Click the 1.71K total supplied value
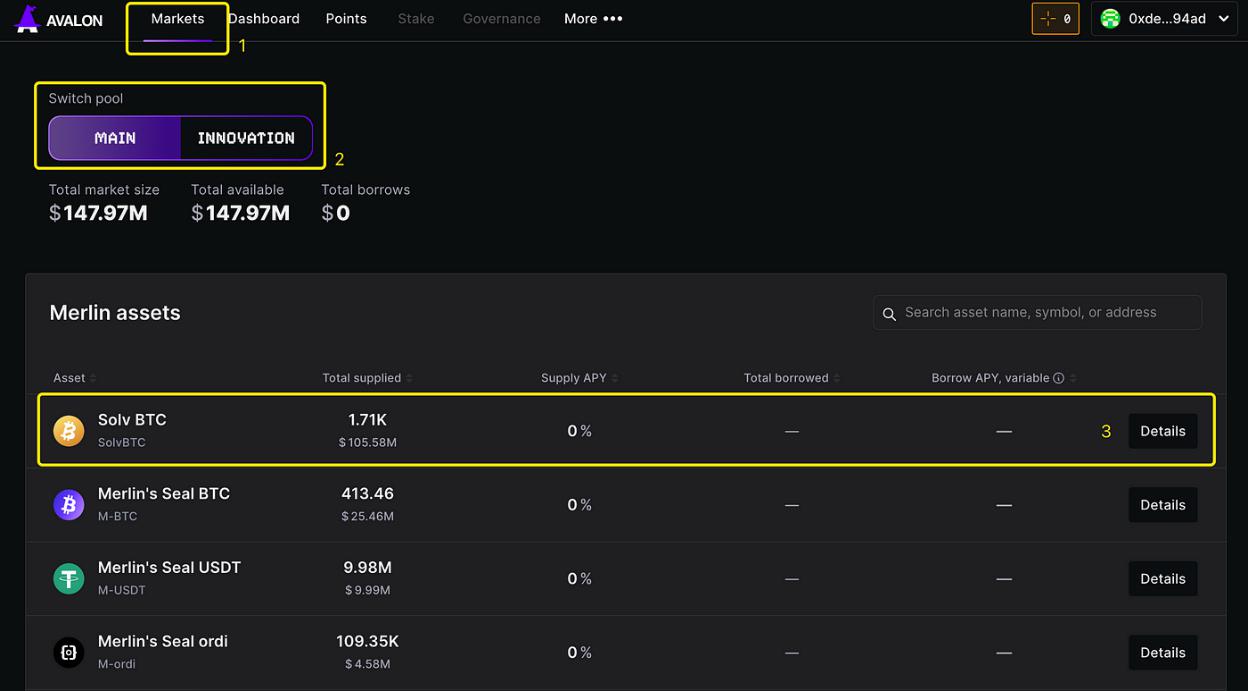Viewport: 1248px width, 691px height. [x=367, y=420]
